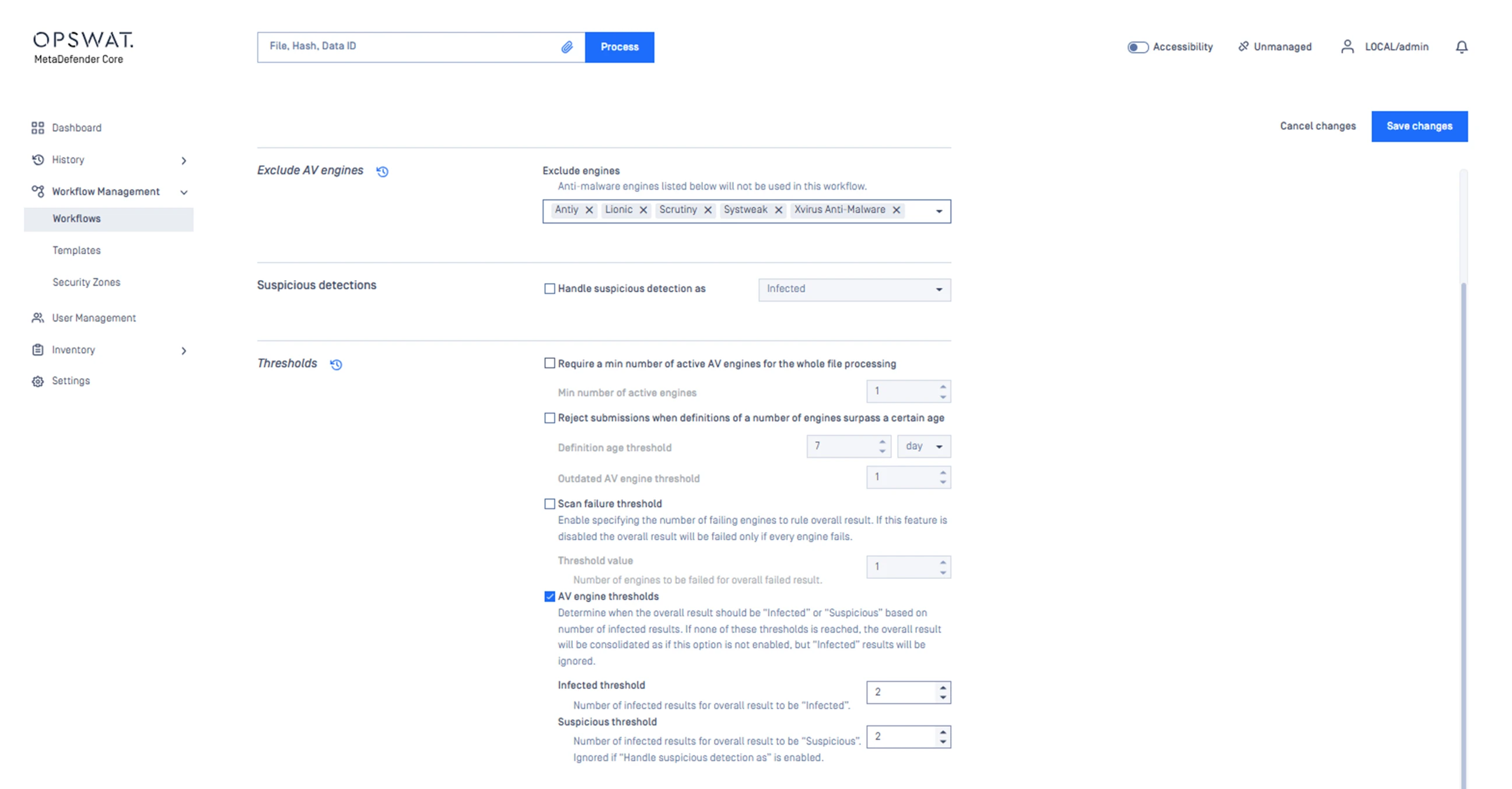Click the paperclip attach file icon
Viewport: 1512px width, 789px height.
[x=566, y=47]
